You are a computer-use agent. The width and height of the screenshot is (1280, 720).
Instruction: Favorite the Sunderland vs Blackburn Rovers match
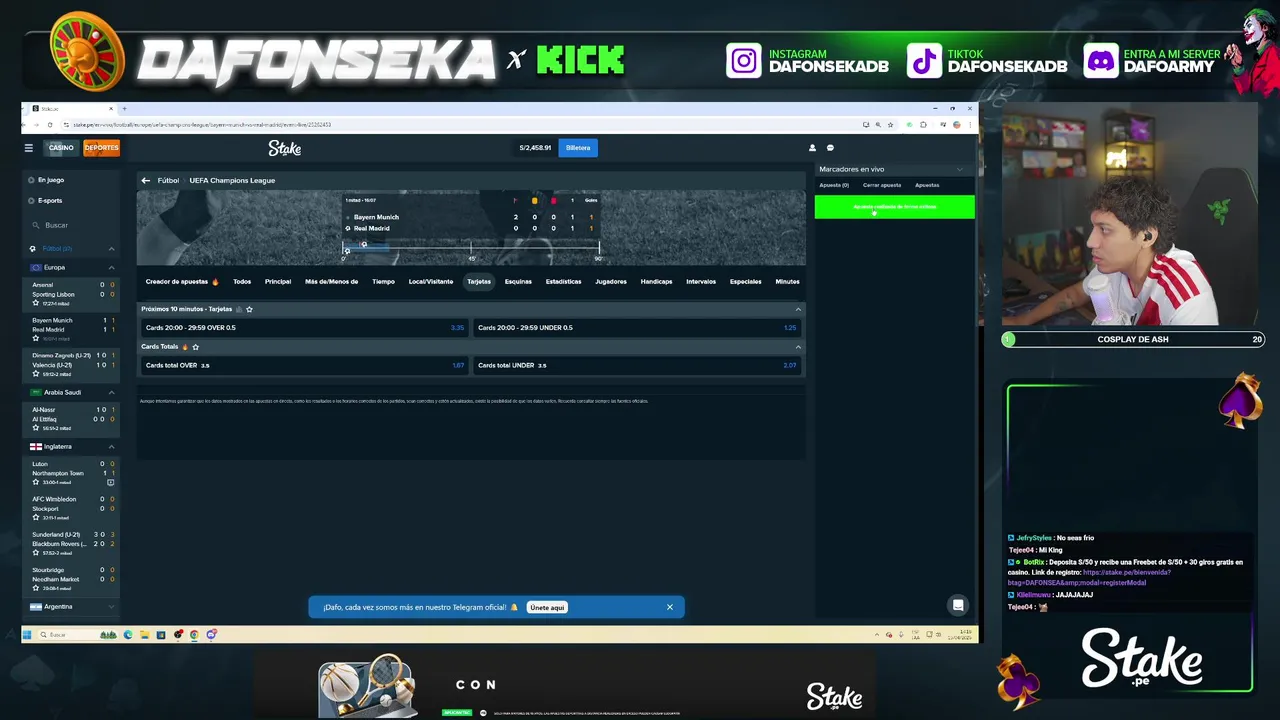36,553
